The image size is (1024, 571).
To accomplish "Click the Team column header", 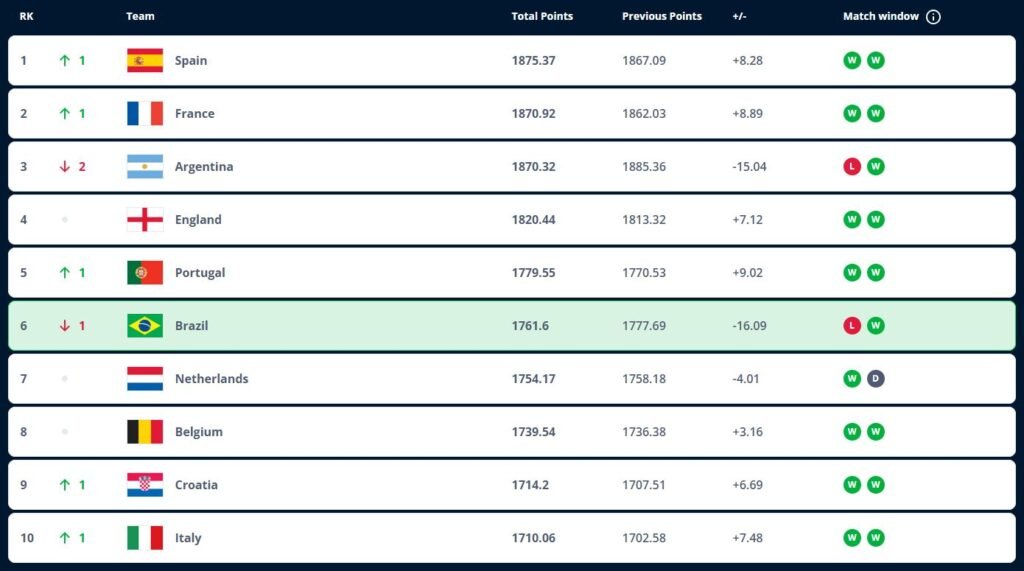I will point(140,17).
